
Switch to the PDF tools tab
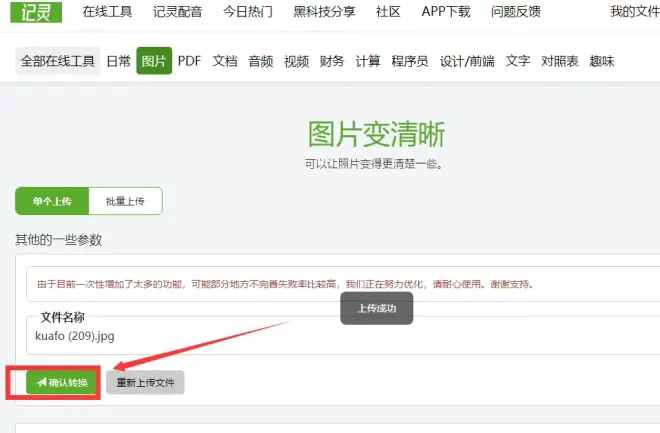coord(189,61)
